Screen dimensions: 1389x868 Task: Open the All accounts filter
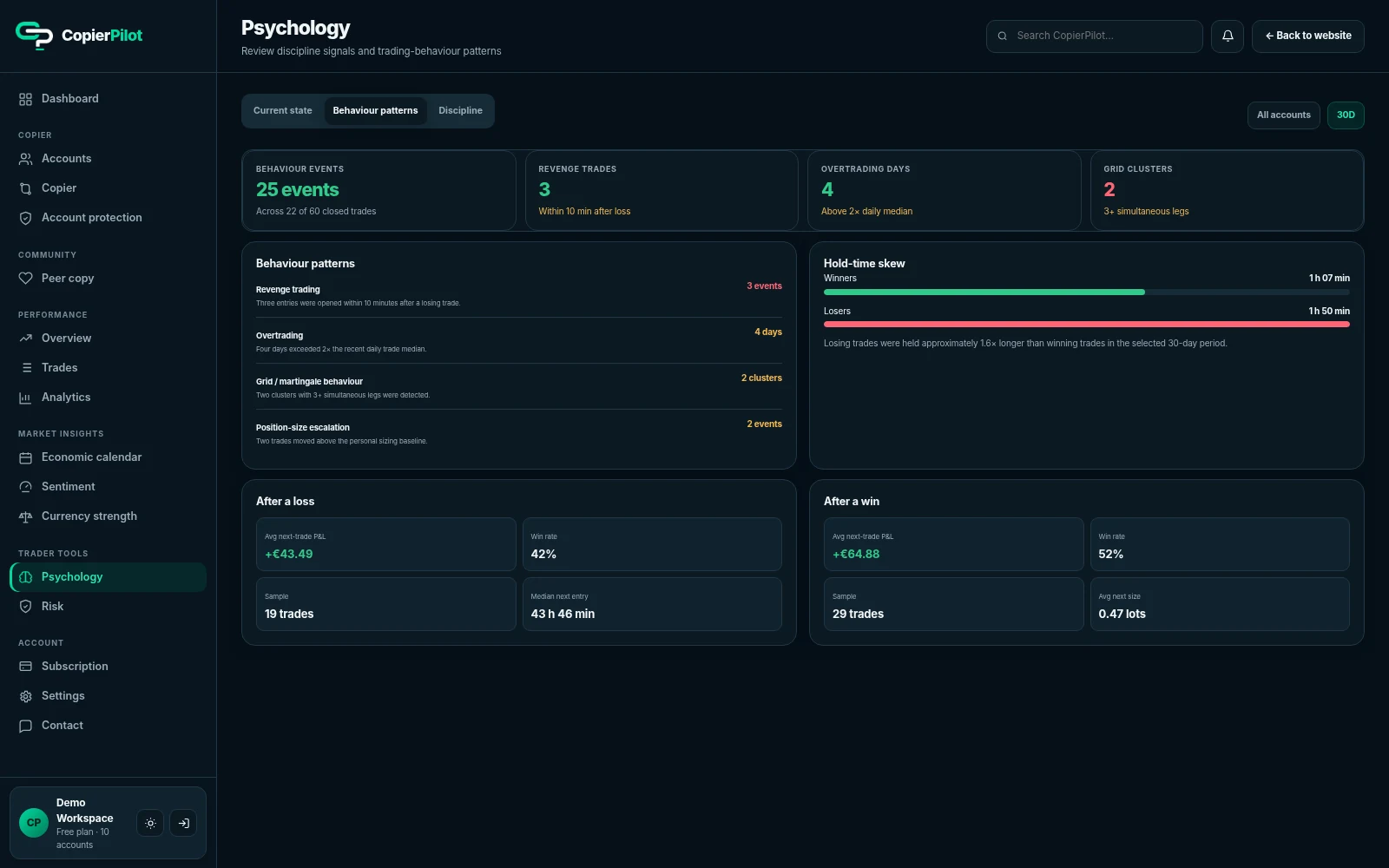pos(1284,115)
